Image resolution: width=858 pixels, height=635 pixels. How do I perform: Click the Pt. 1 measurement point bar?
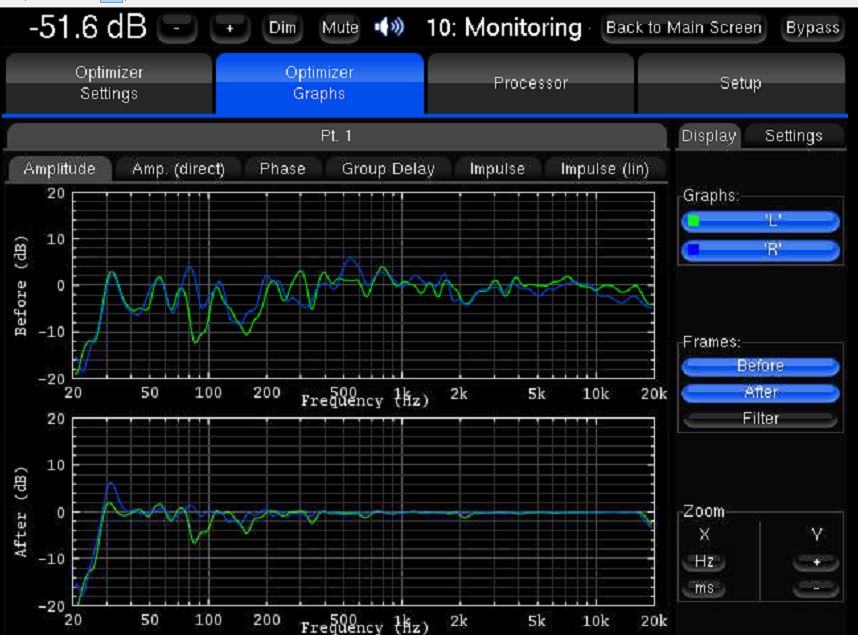pos(336,136)
